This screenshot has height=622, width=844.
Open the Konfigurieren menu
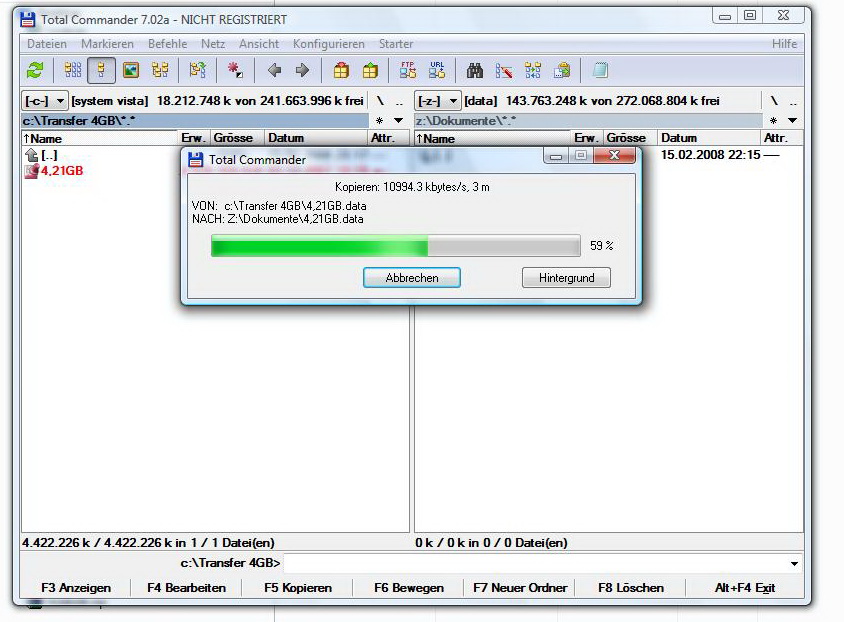click(328, 44)
